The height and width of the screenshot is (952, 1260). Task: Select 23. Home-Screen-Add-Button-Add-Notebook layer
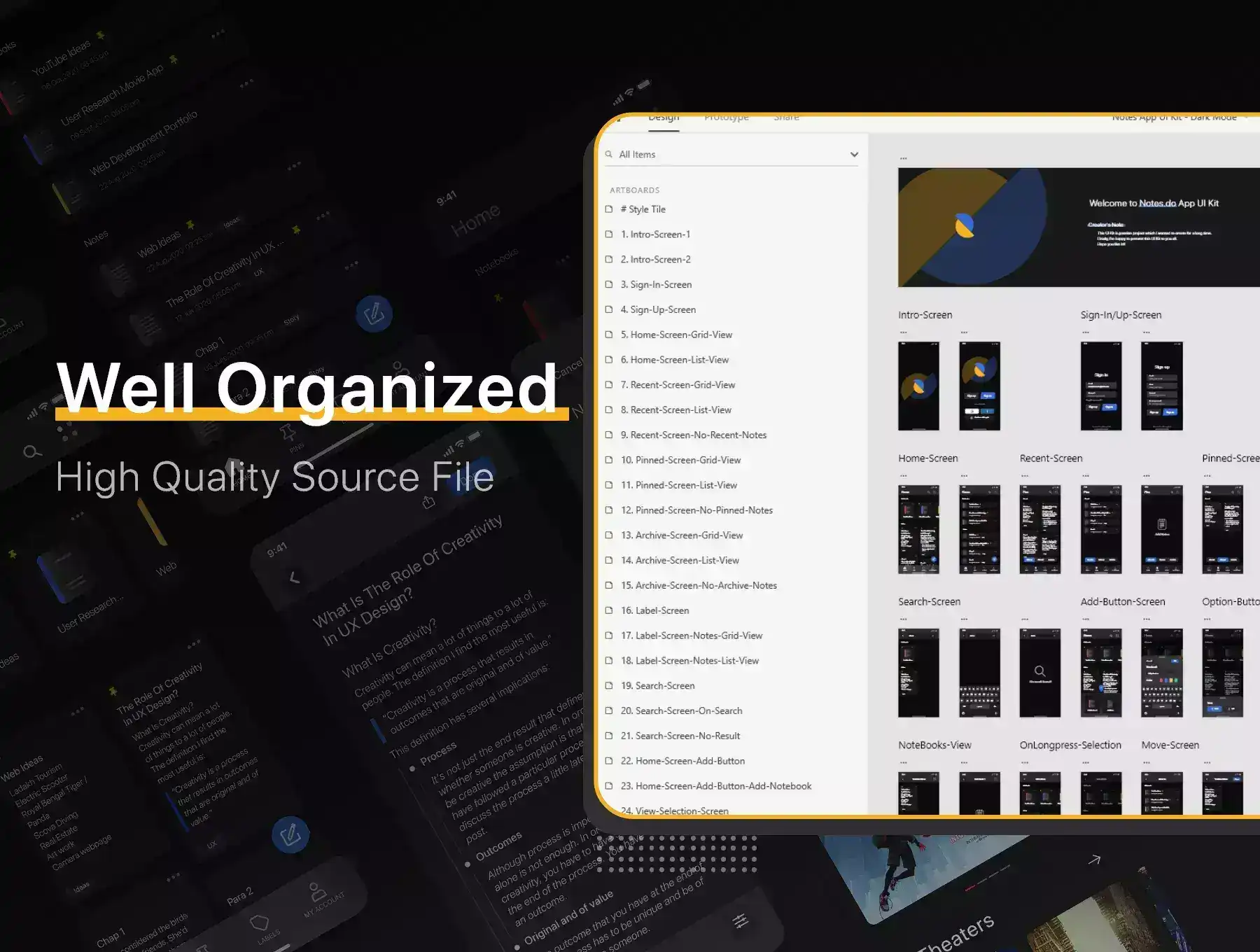pos(715,786)
